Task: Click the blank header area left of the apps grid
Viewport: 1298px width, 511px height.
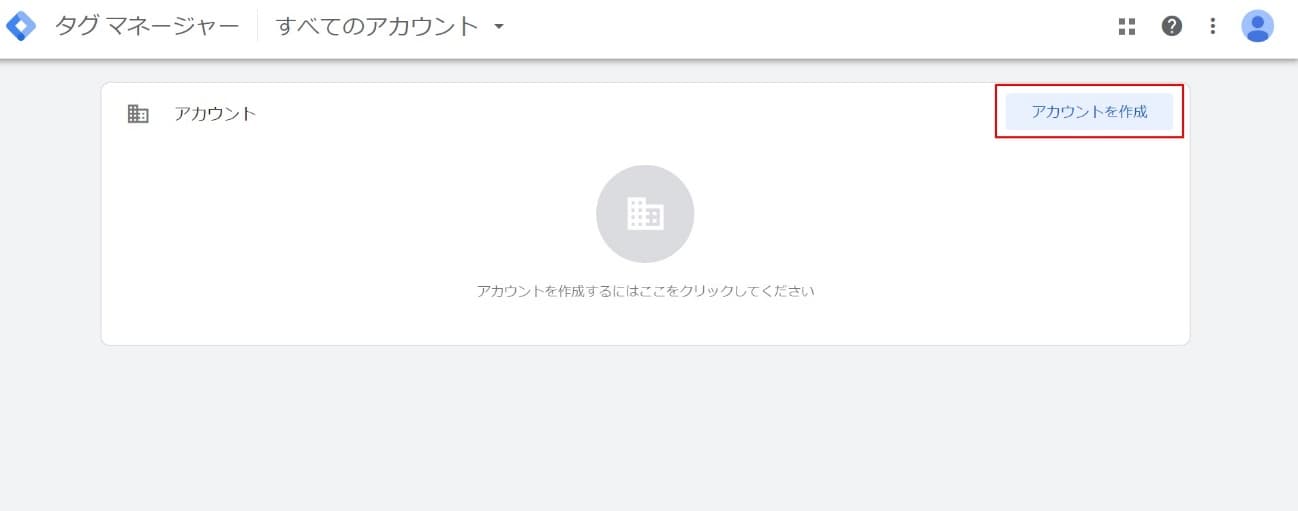Action: point(800,28)
